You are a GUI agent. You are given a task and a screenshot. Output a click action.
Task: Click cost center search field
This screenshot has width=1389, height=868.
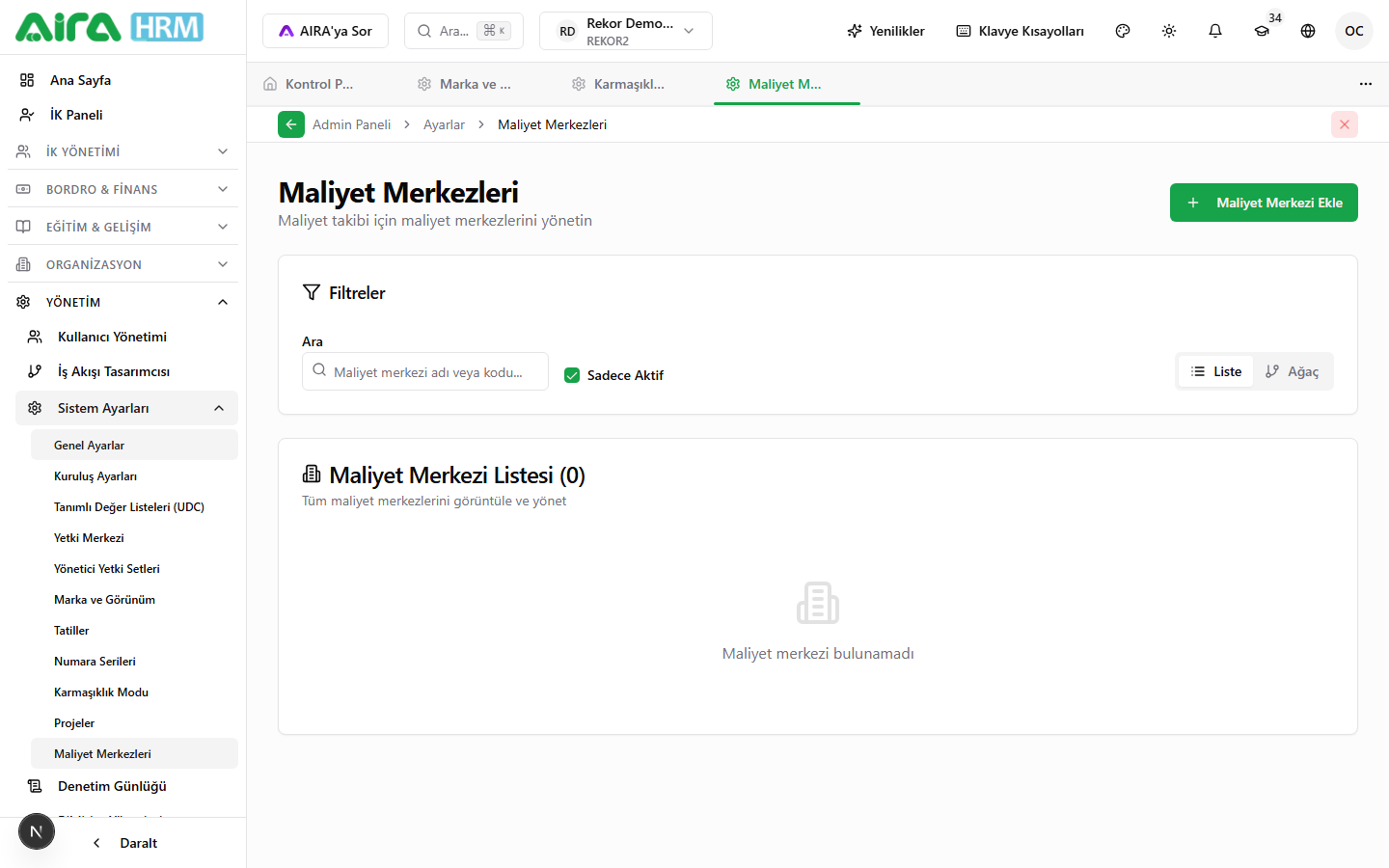(425, 371)
